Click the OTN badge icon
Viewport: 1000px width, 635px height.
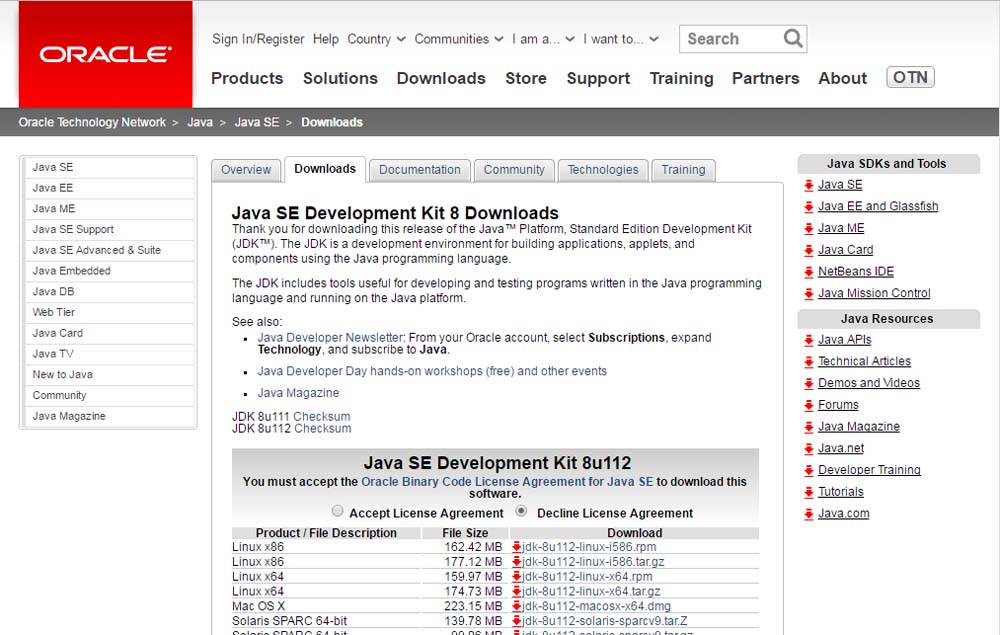910,77
